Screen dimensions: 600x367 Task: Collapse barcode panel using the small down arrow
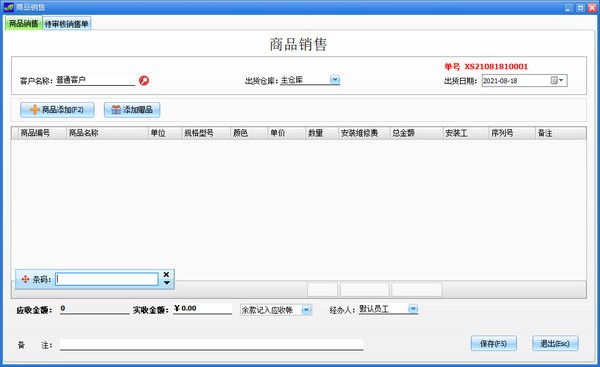[x=166, y=283]
